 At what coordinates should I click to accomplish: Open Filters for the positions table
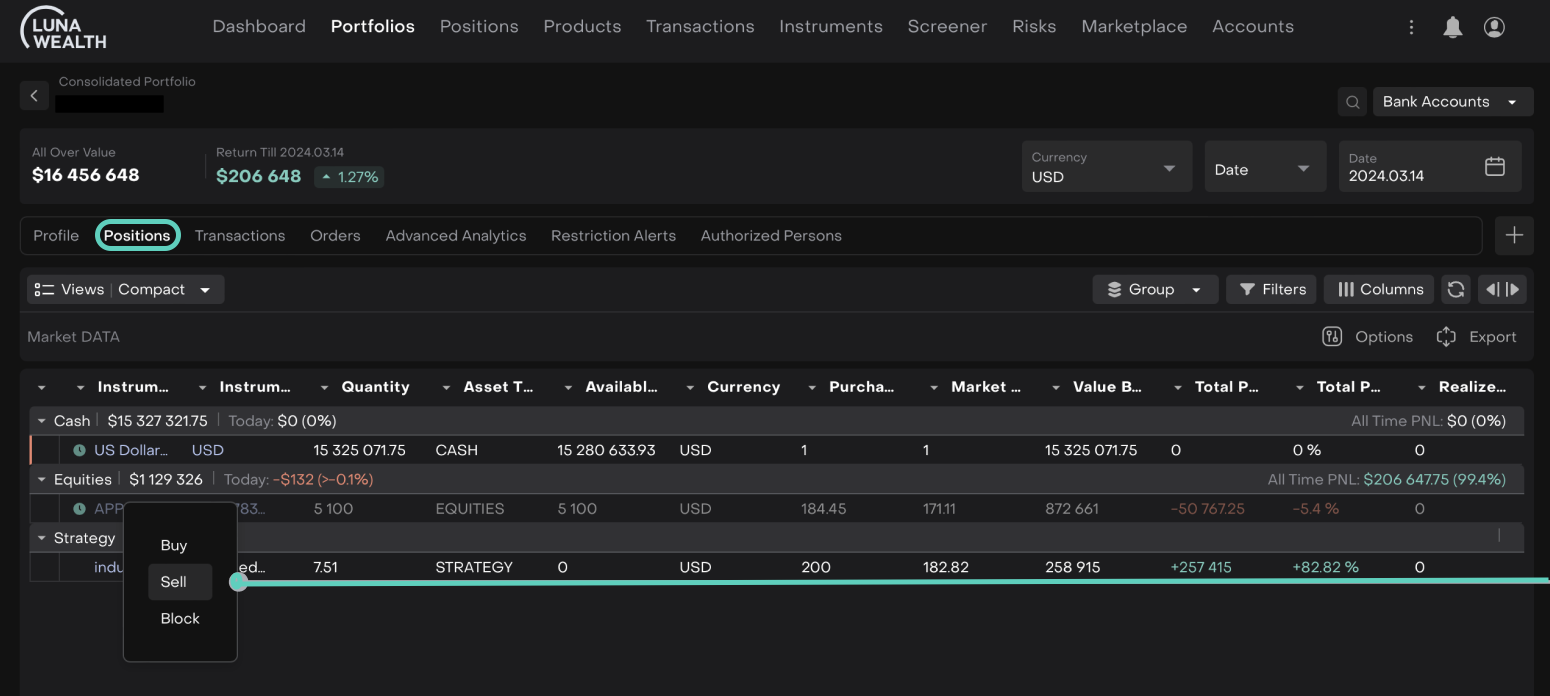(x=1272, y=289)
